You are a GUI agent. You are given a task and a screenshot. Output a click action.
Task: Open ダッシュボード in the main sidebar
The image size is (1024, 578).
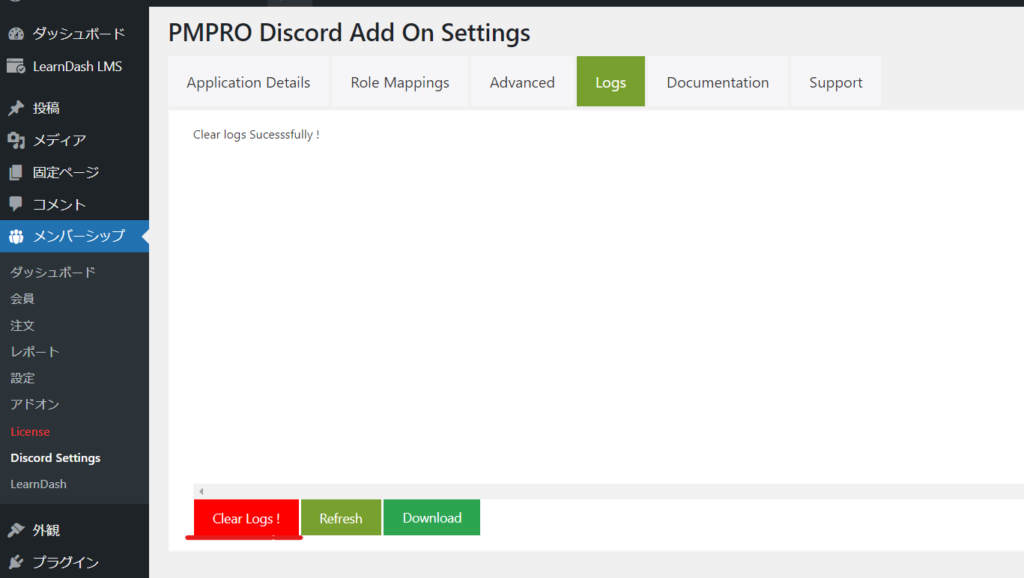74,33
